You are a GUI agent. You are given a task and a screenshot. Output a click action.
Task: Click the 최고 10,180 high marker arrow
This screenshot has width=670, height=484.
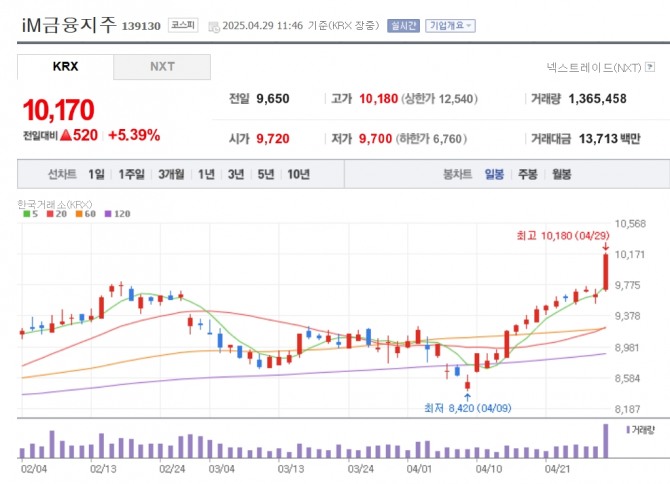(x=606, y=246)
